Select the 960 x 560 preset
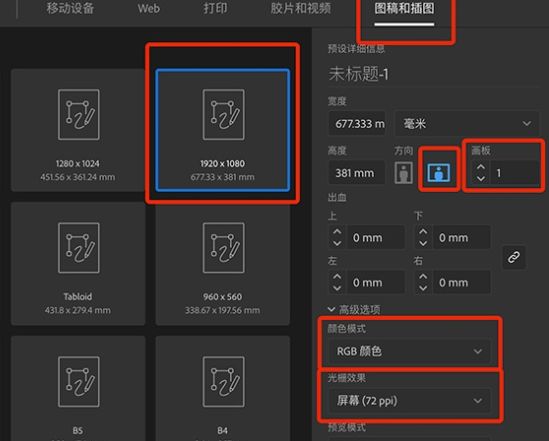The image size is (549, 441). click(x=223, y=264)
